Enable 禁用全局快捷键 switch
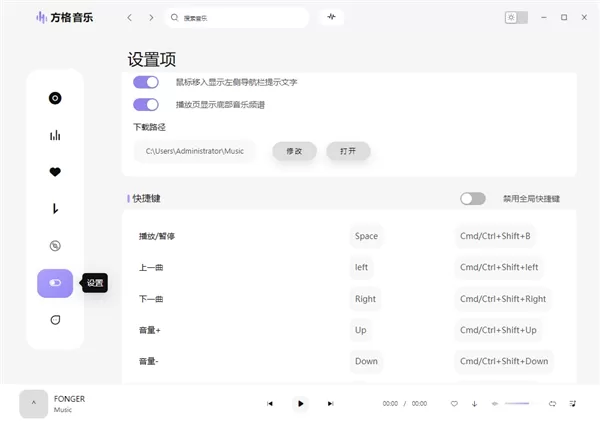Screen dimensions: 600x424 (473, 199)
